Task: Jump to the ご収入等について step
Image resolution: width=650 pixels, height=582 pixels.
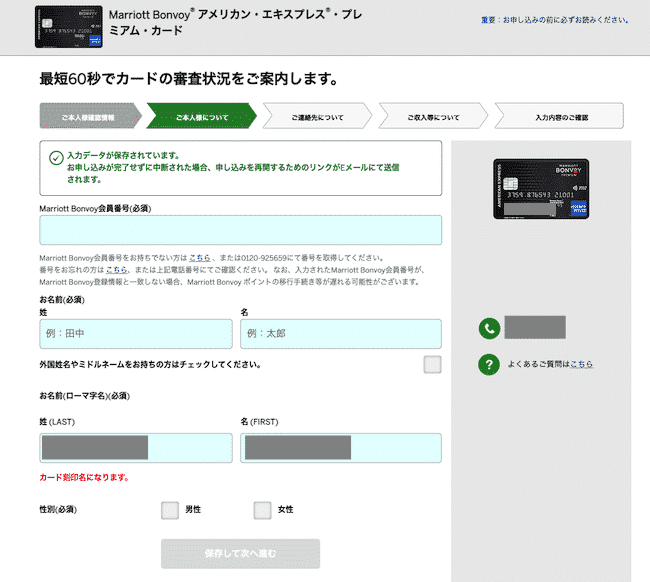Action: coord(433,117)
